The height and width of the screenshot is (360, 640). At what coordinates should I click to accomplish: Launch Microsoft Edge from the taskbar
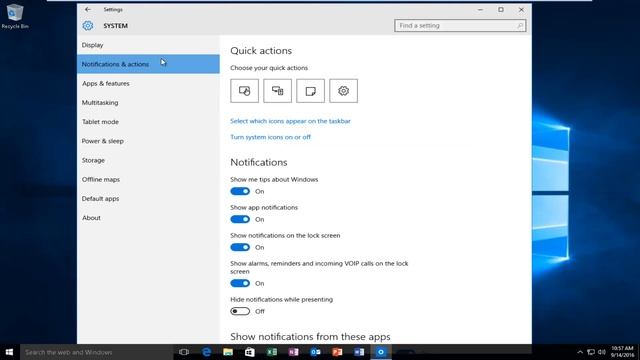click(207, 352)
